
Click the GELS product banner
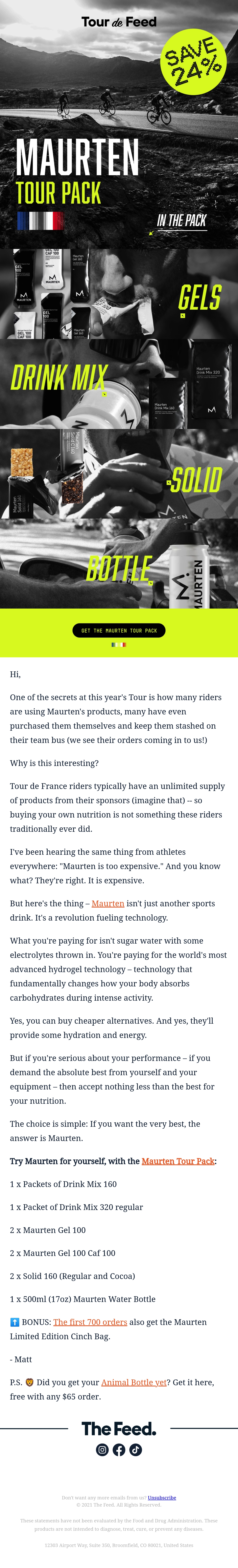click(x=119, y=293)
